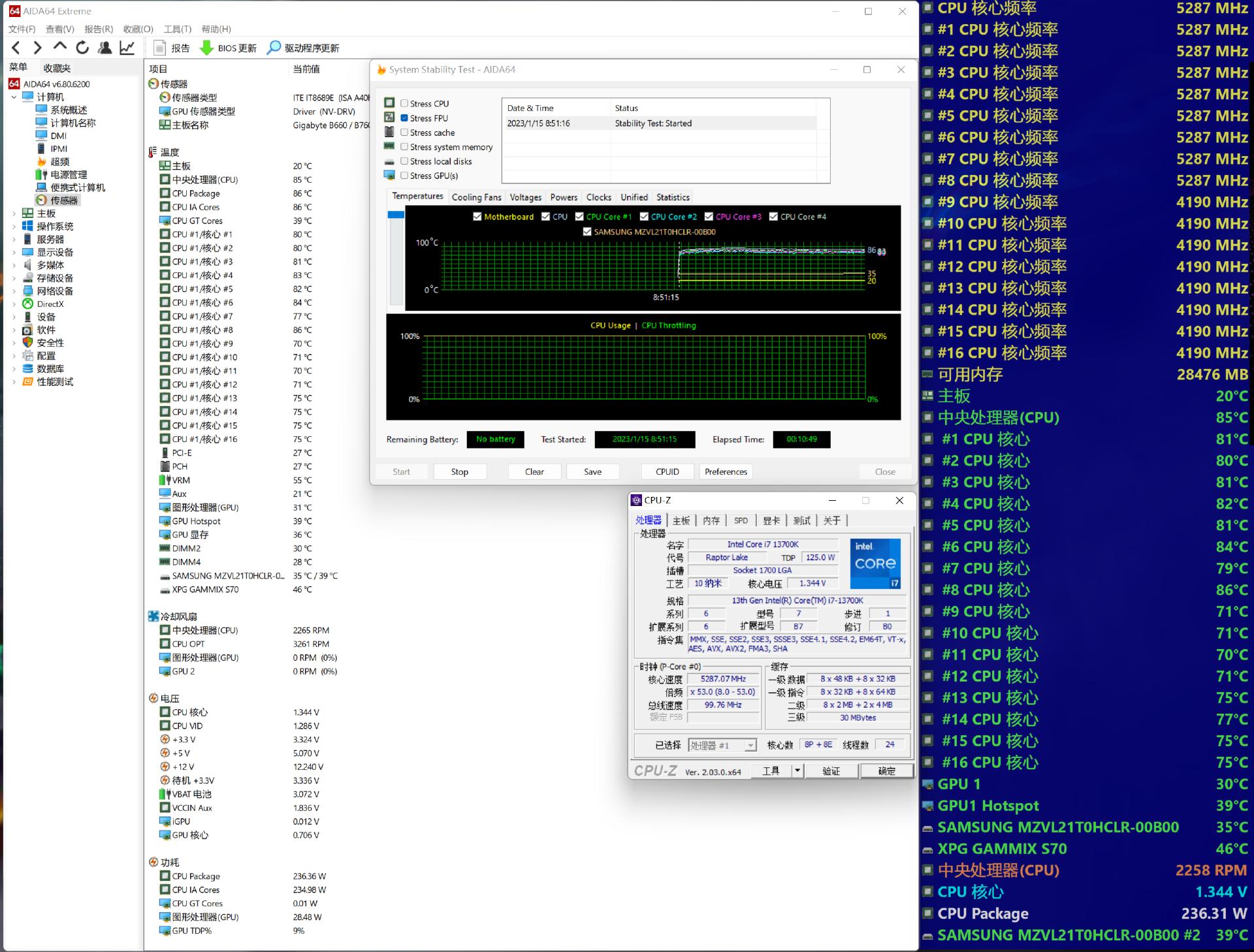Click the back navigation arrow in toolbar
Image resolution: width=1254 pixels, height=952 pixels.
coord(16,48)
